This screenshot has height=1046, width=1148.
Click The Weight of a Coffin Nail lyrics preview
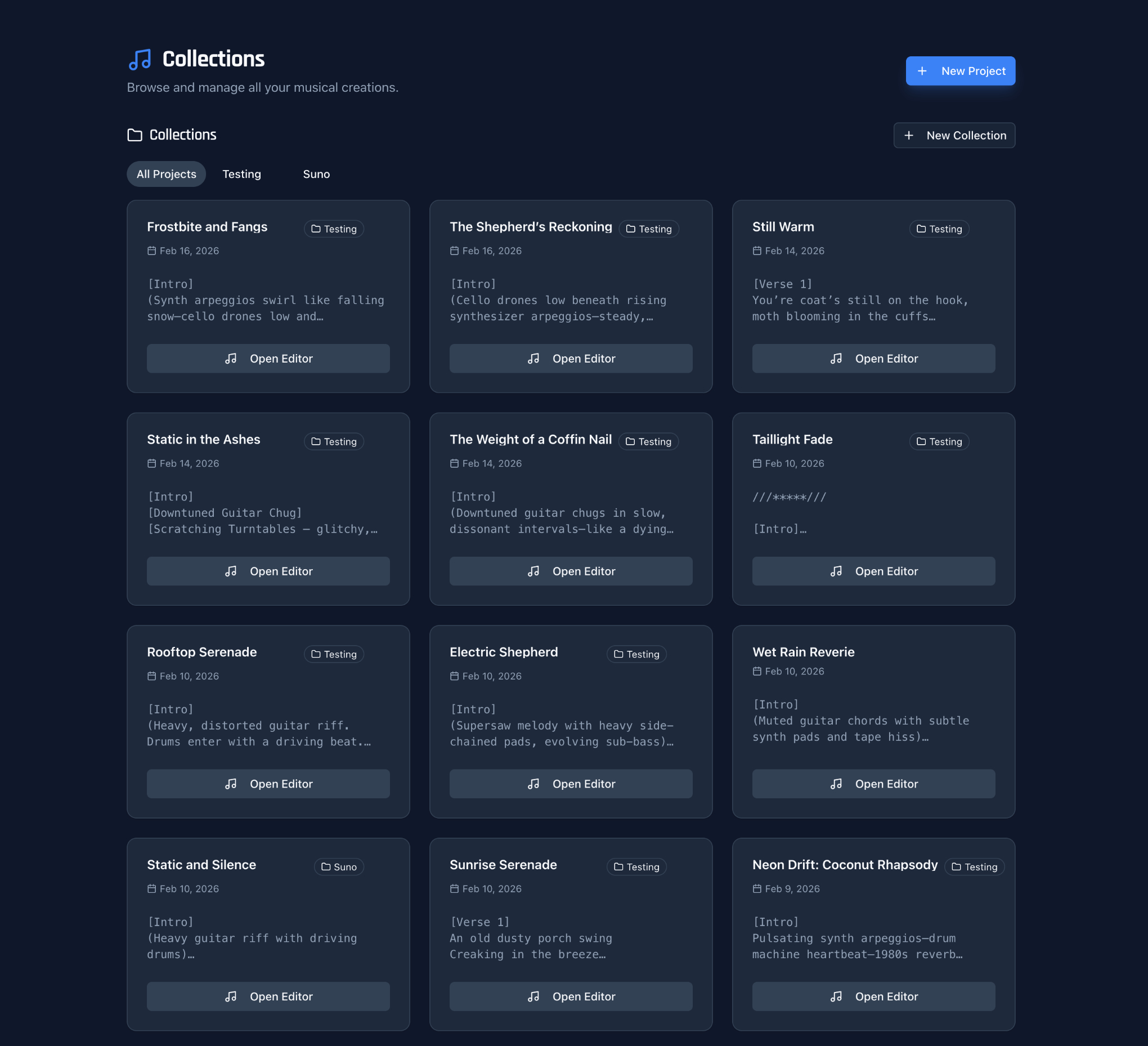click(561, 513)
